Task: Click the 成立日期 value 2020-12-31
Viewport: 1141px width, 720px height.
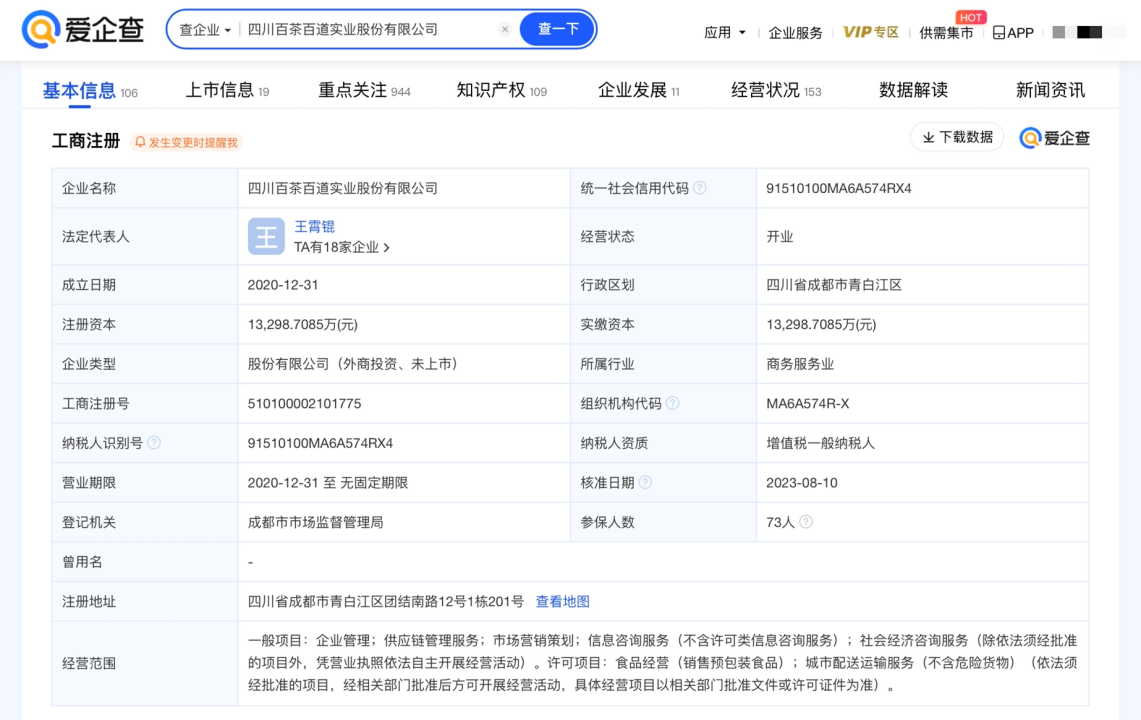Action: coord(282,285)
